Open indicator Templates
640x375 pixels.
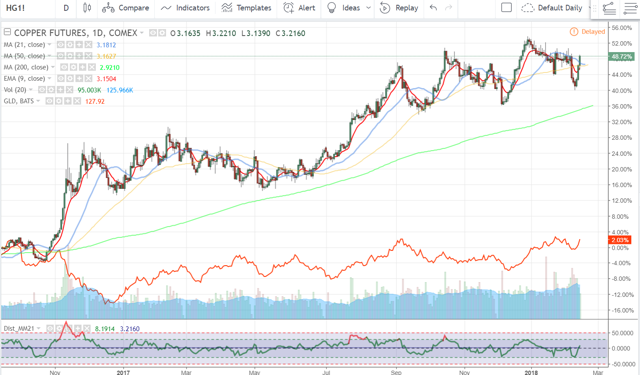click(x=246, y=8)
